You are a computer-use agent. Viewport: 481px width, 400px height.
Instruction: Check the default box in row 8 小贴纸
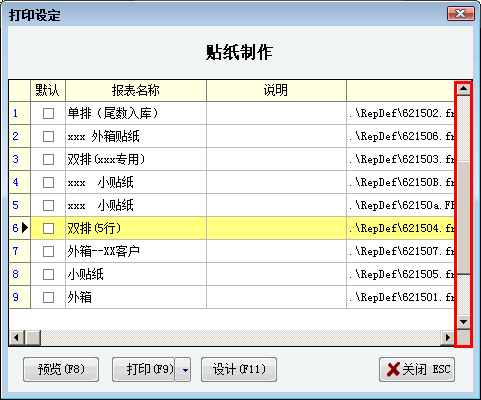coord(48,274)
